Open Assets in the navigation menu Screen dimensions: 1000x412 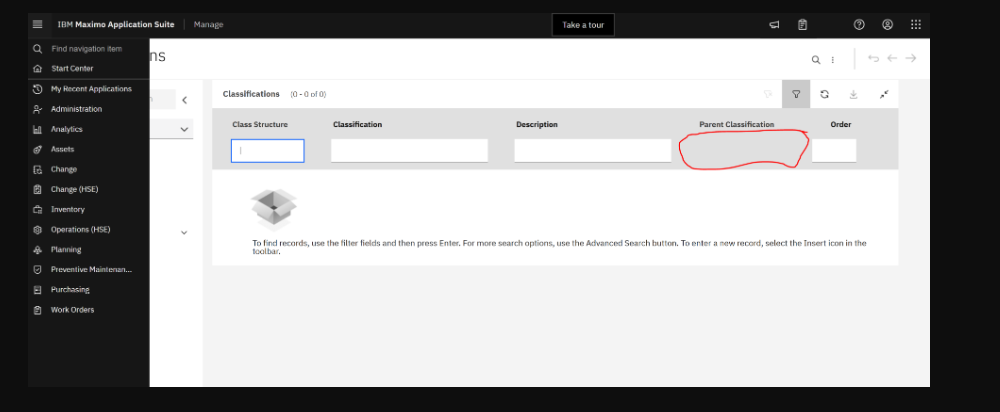pyautogui.click(x=62, y=149)
